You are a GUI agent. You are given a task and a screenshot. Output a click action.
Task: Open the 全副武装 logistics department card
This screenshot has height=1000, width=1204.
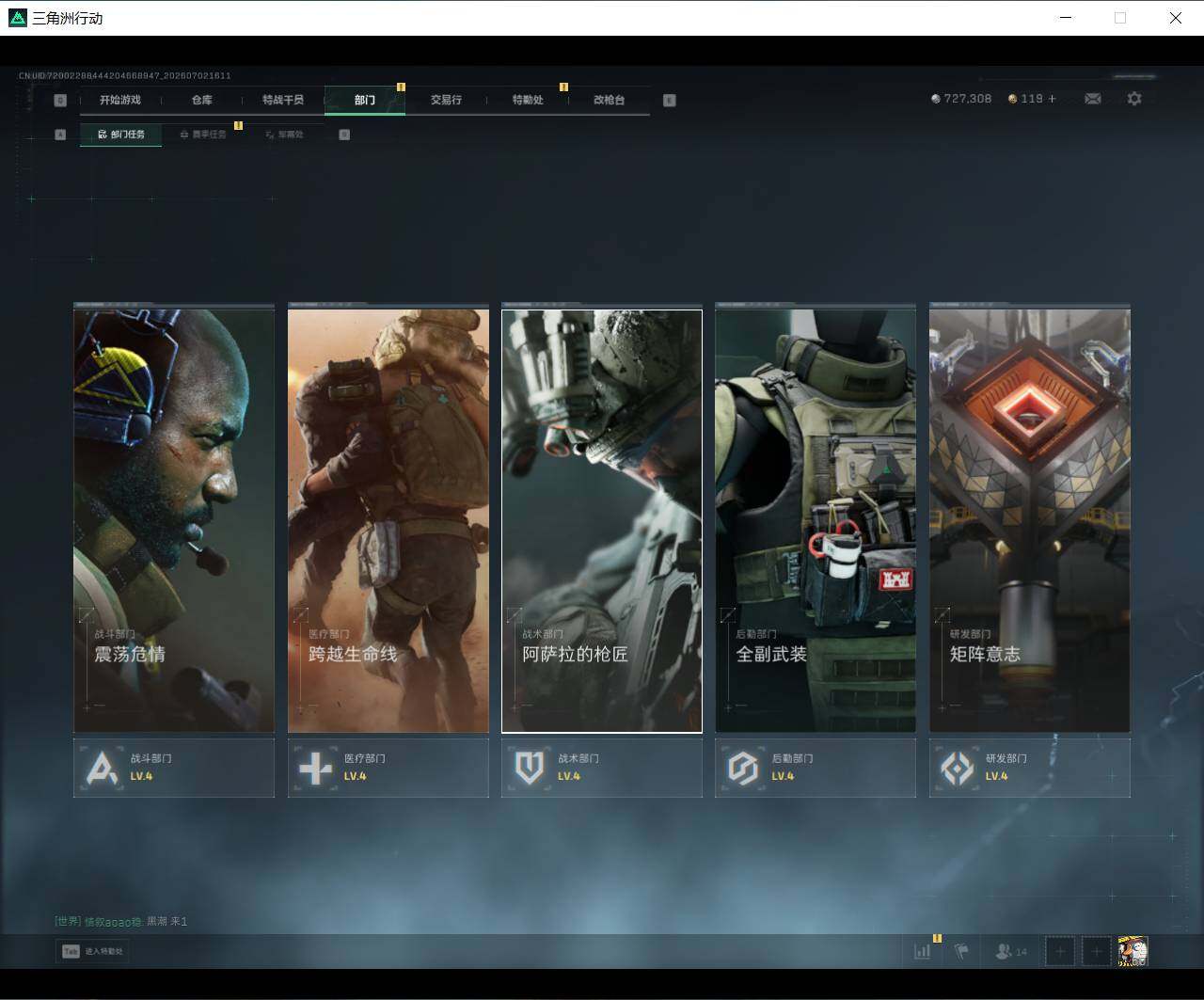pyautogui.click(x=816, y=520)
